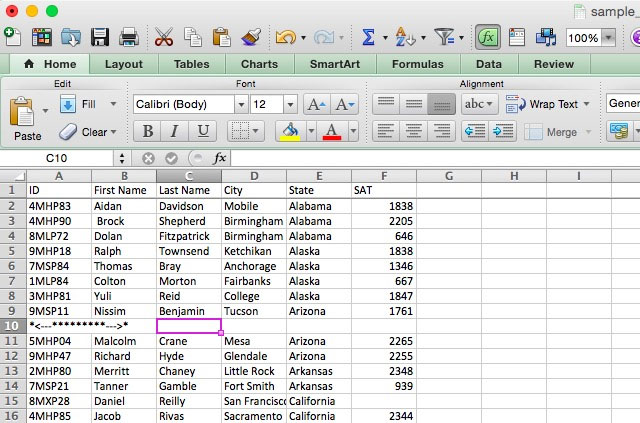Viewport: 640px width, 423px height.
Task: Open the Fill options dropdown arrow
Action: point(113,104)
